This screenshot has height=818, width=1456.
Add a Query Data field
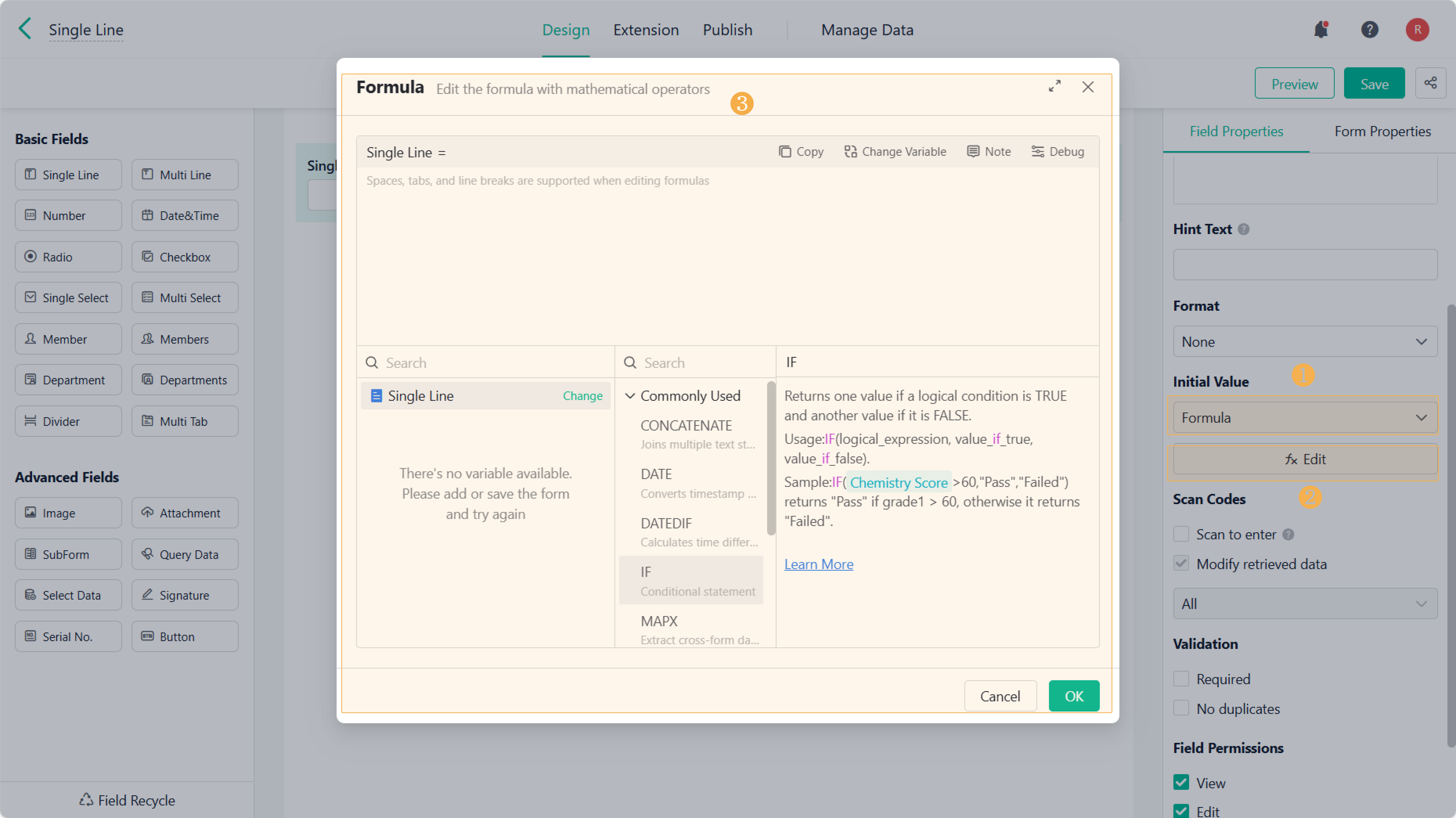185,554
